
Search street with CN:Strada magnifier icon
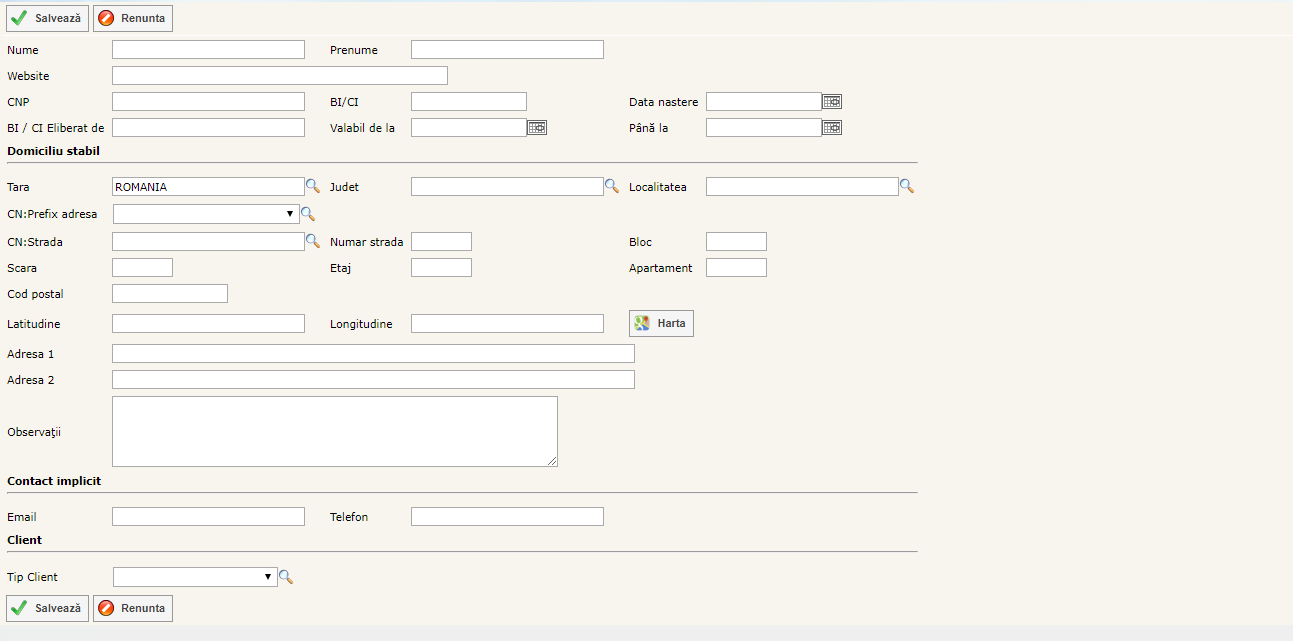click(x=313, y=241)
